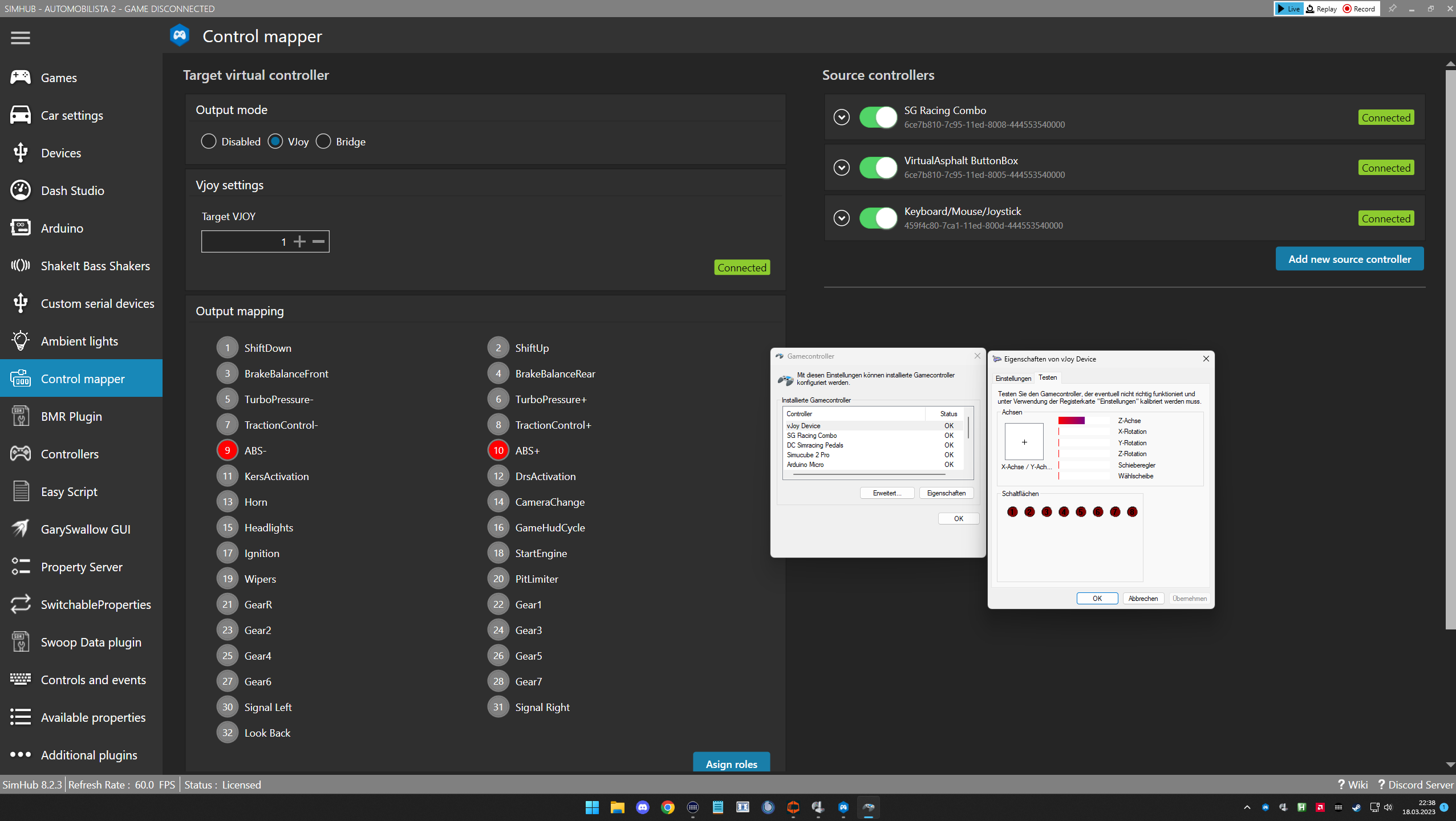Increment Target VJOY with the plus button
This screenshot has height=821, width=1456.
[x=301, y=241]
